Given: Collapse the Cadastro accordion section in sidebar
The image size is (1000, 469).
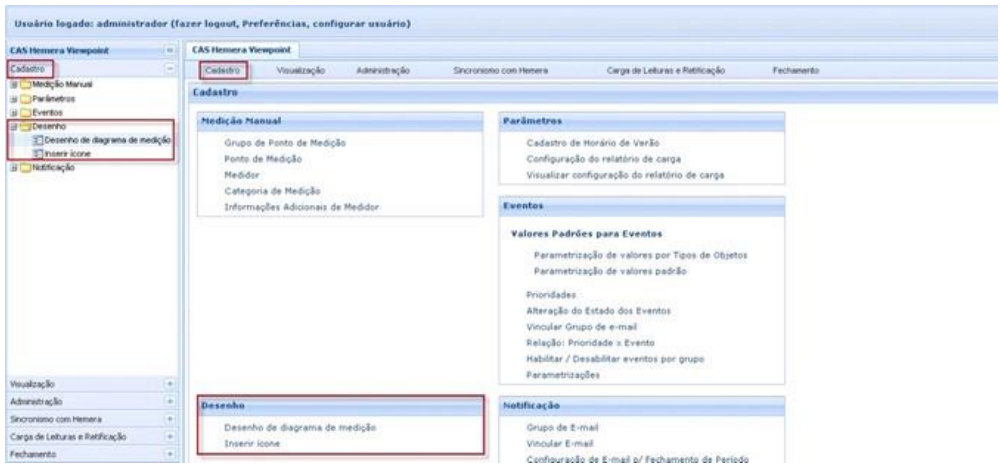Looking at the screenshot, I should pos(169,69).
